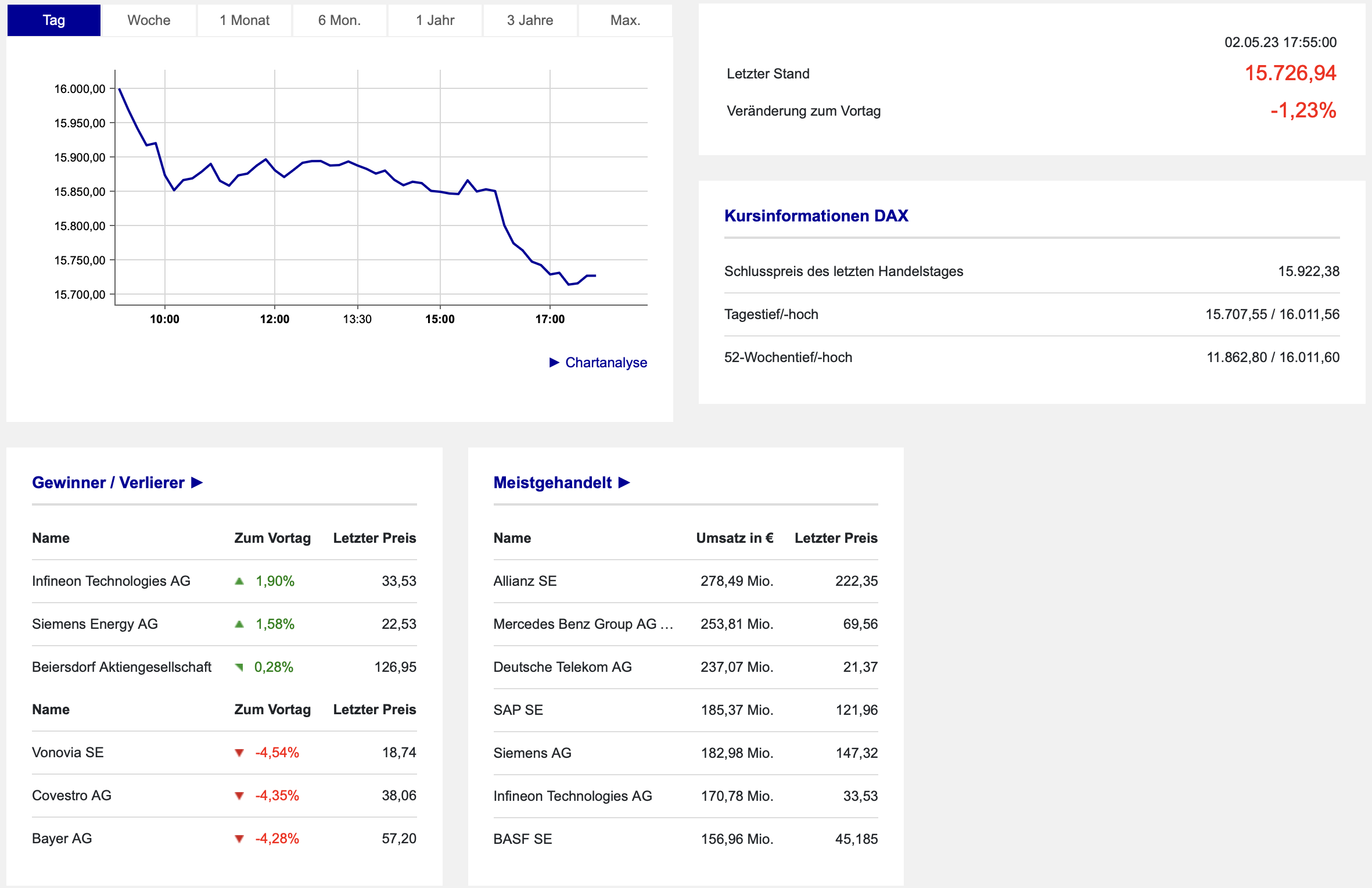Click the green up arrow beside Infineon Technologies
The image size is (1372, 888).
click(x=239, y=581)
